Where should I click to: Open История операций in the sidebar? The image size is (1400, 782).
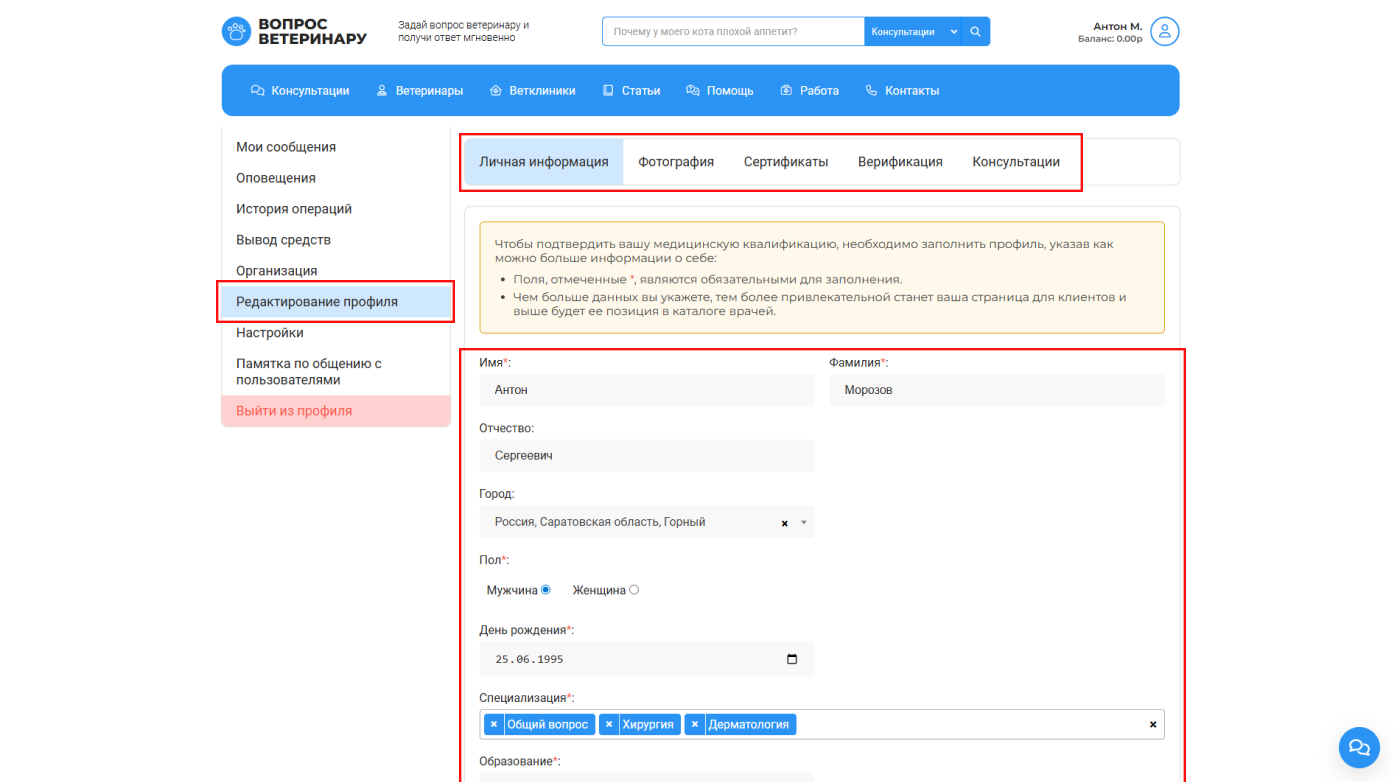[x=294, y=209]
